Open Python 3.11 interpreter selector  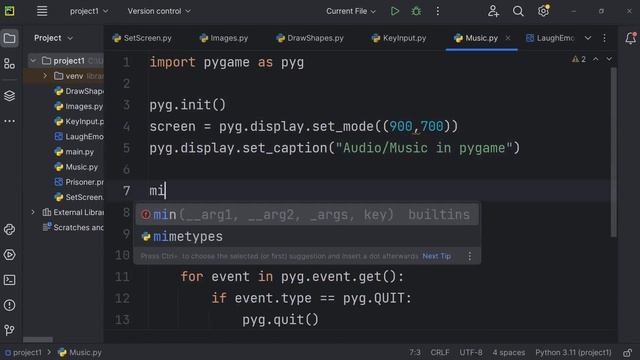[x=573, y=353]
